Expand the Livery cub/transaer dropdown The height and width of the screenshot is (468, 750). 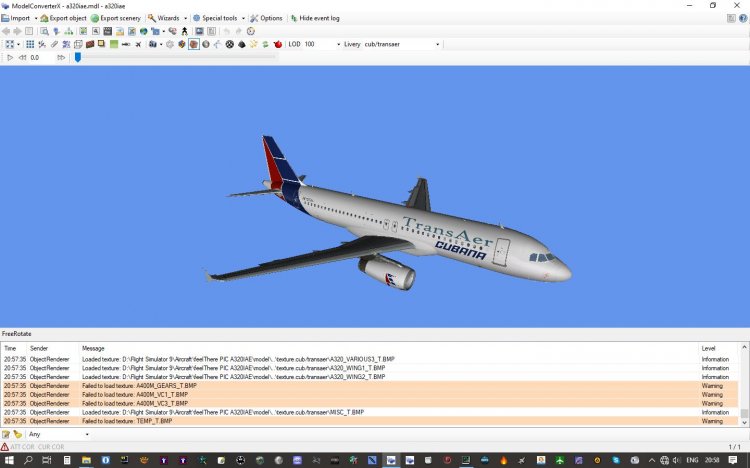[x=437, y=44]
